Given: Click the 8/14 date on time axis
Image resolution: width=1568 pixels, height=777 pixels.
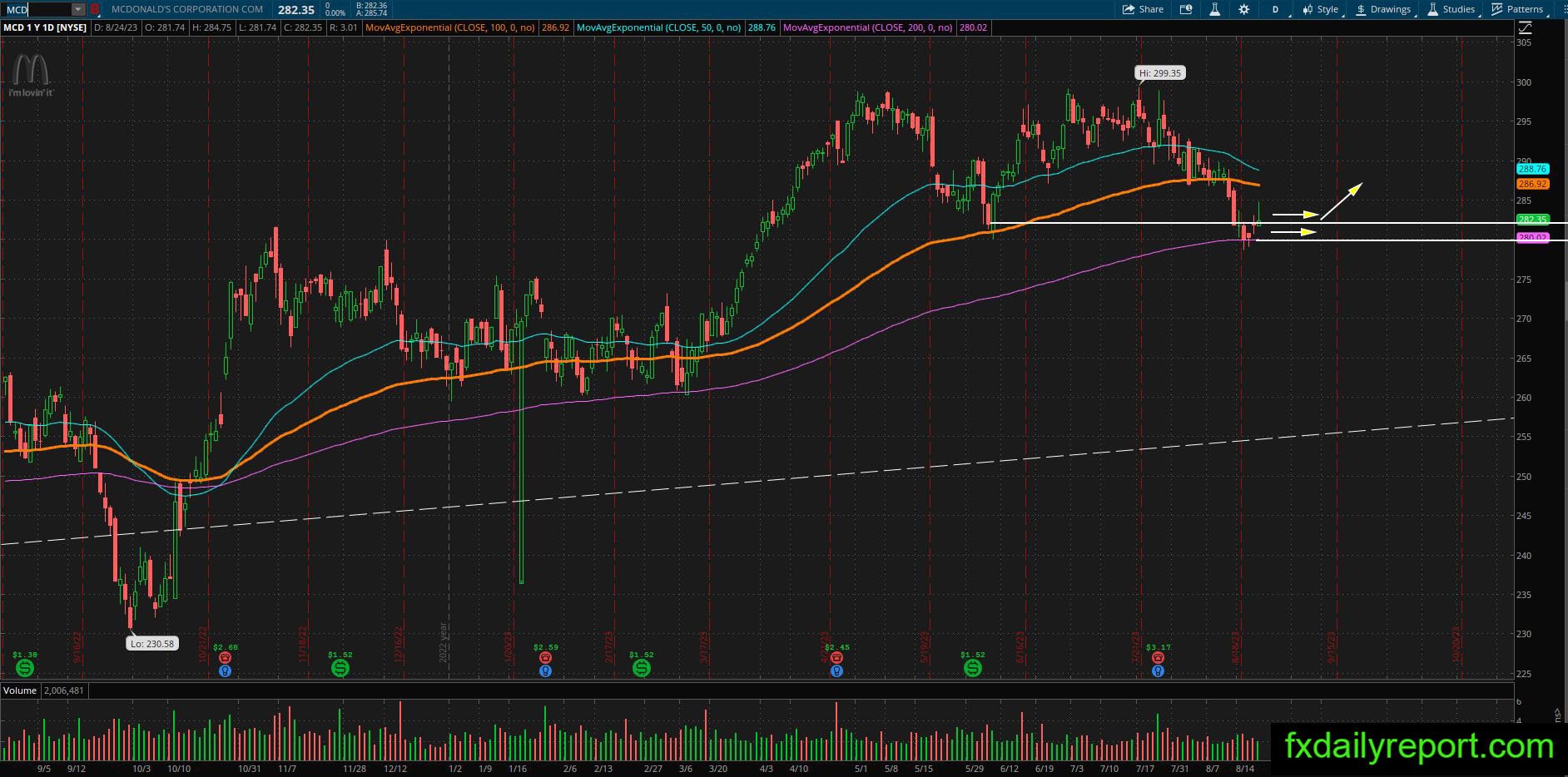Looking at the screenshot, I should click(1245, 769).
